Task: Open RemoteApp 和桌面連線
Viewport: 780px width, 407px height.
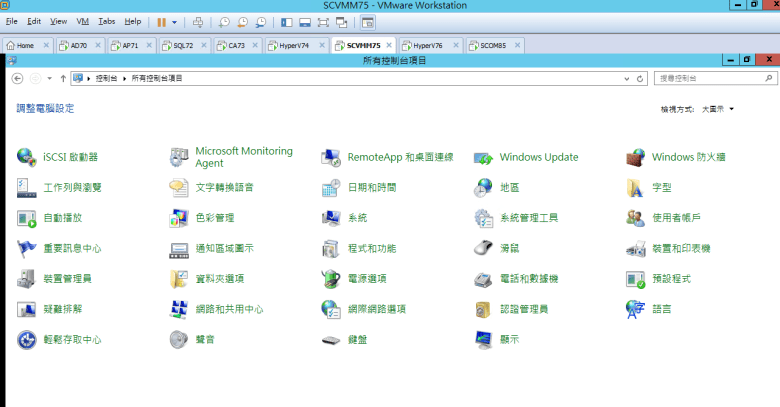Action: point(400,157)
